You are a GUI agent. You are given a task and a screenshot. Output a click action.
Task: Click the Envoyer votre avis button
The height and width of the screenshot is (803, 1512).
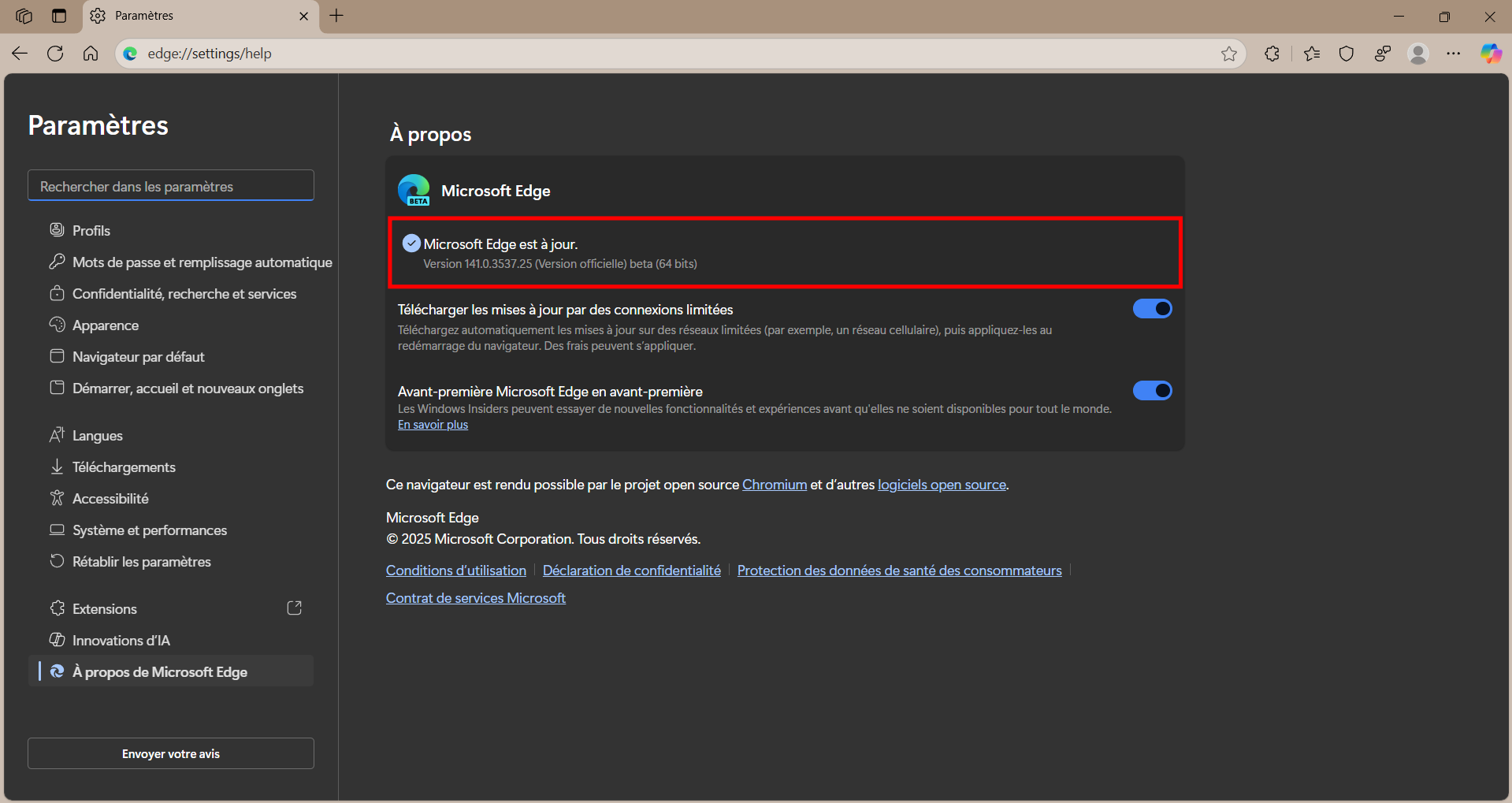click(170, 753)
